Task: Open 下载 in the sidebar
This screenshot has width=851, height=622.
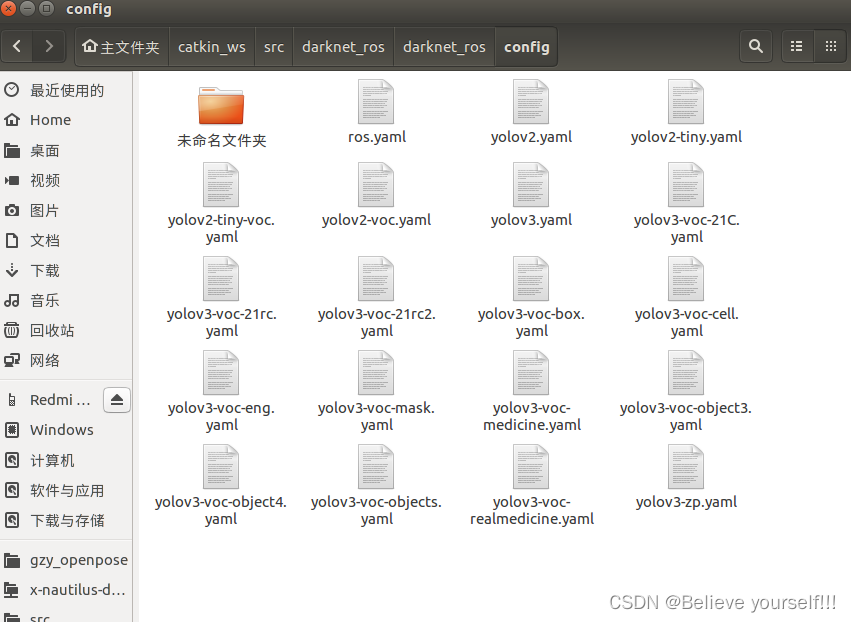Action: click(66, 270)
